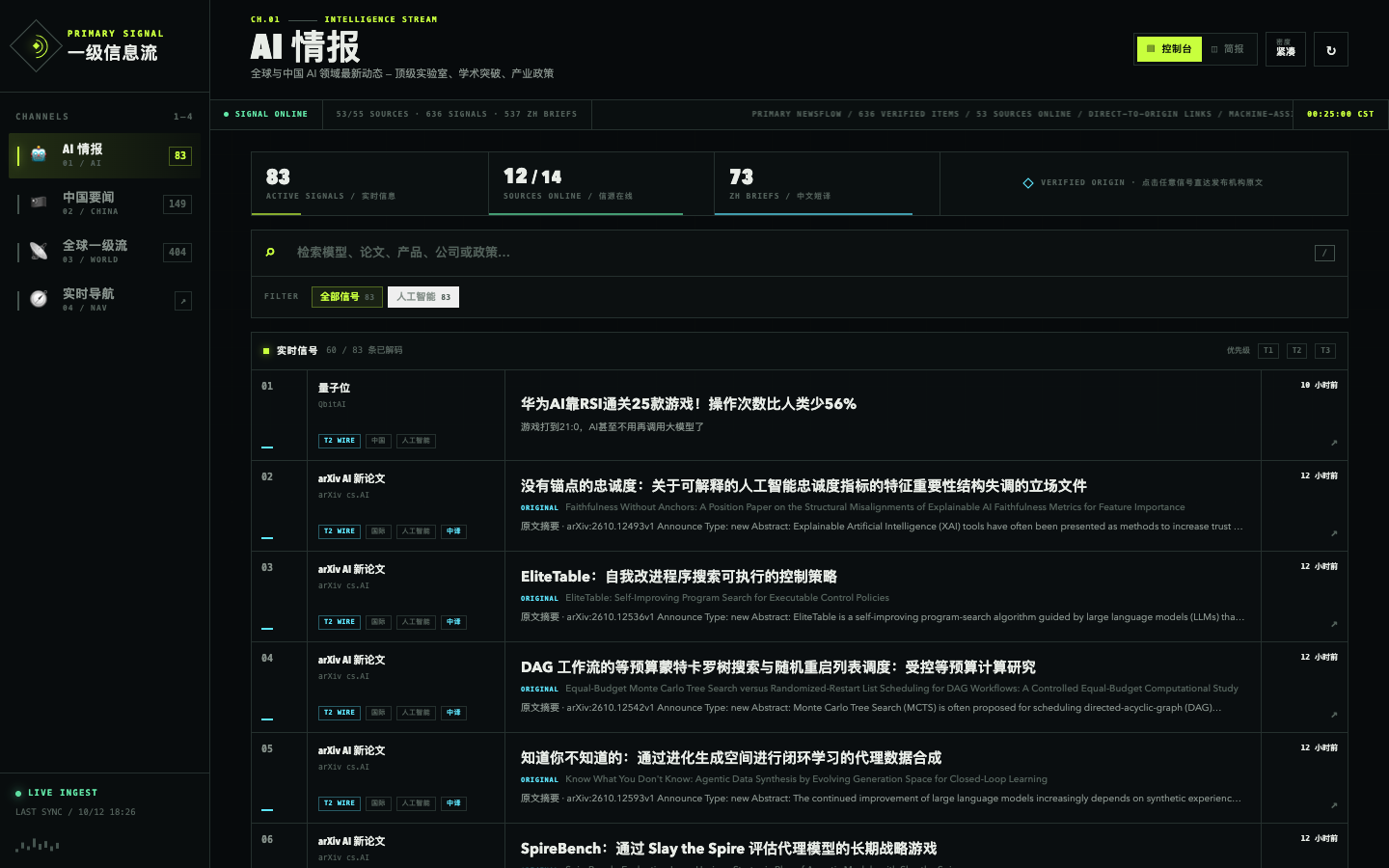Open source arrow for 知道你不知道的 story

[1334, 805]
